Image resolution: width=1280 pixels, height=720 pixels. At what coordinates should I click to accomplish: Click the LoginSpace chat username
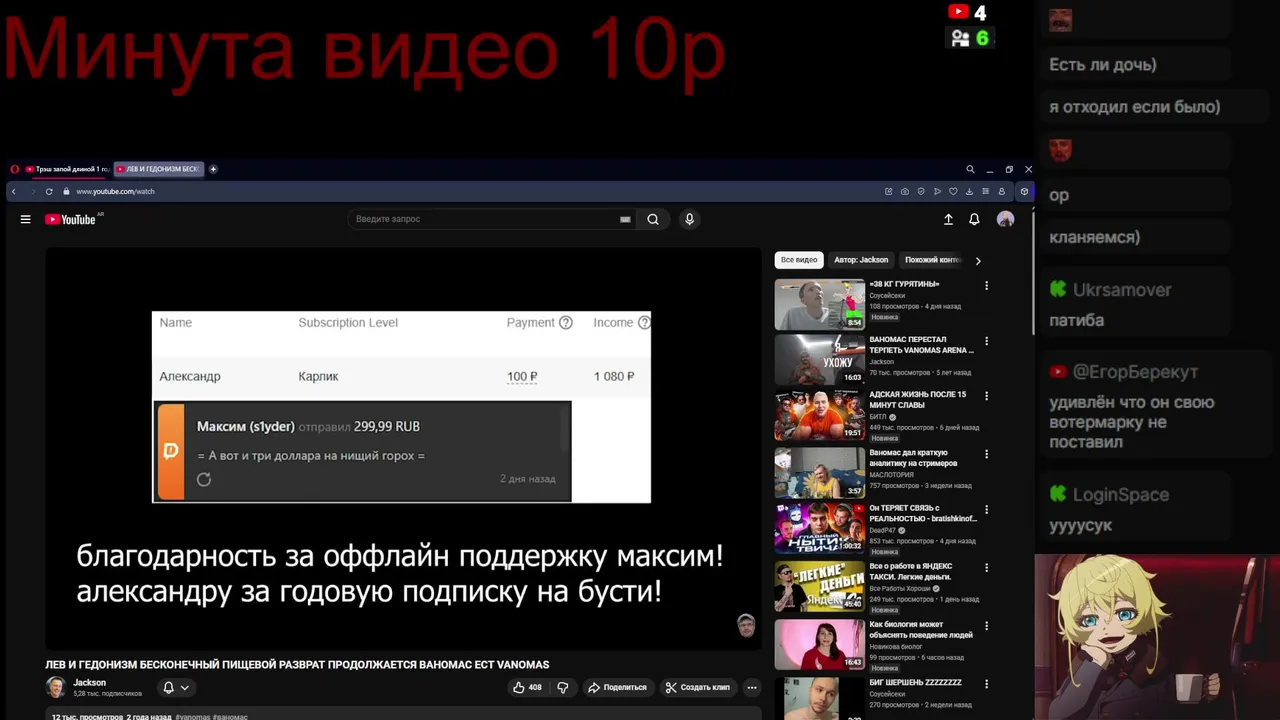coord(1121,495)
